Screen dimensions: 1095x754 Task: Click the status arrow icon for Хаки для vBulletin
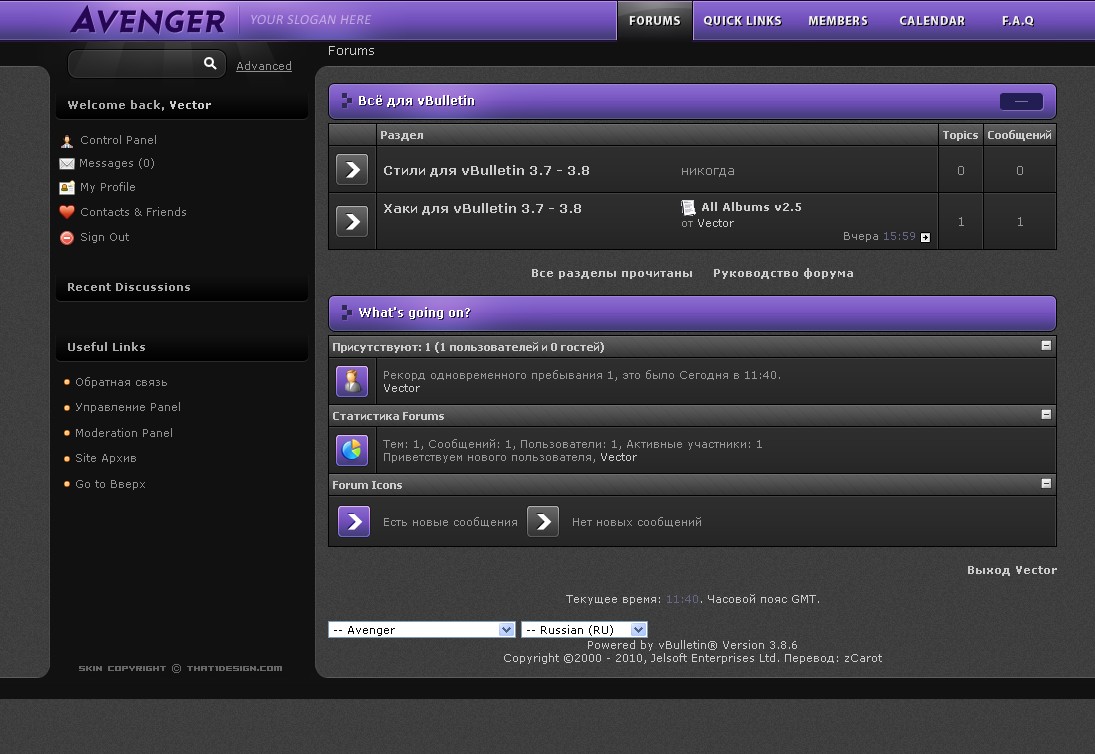pos(352,221)
